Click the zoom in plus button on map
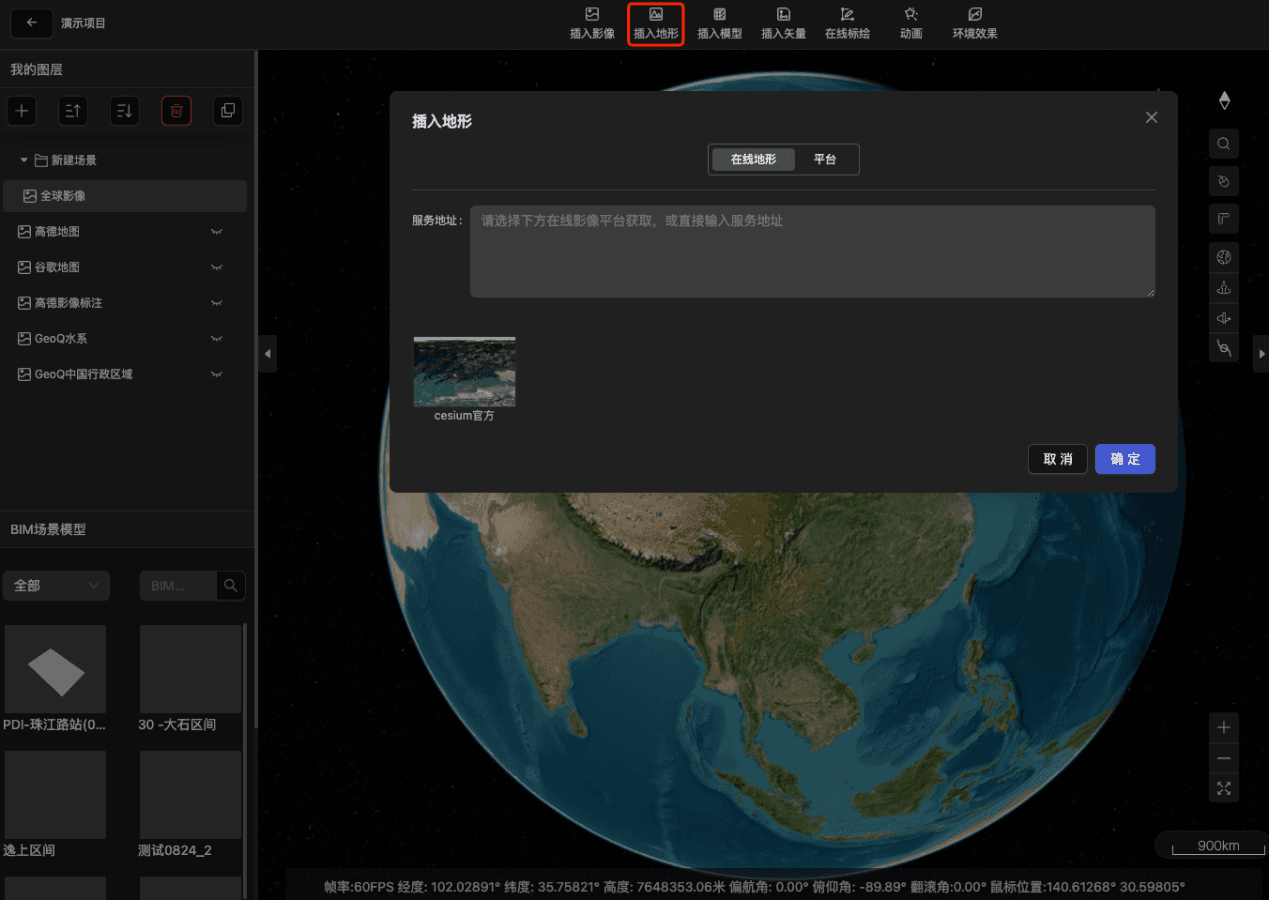Screen dimensions: 1269x900 pyautogui.click(x=1224, y=728)
